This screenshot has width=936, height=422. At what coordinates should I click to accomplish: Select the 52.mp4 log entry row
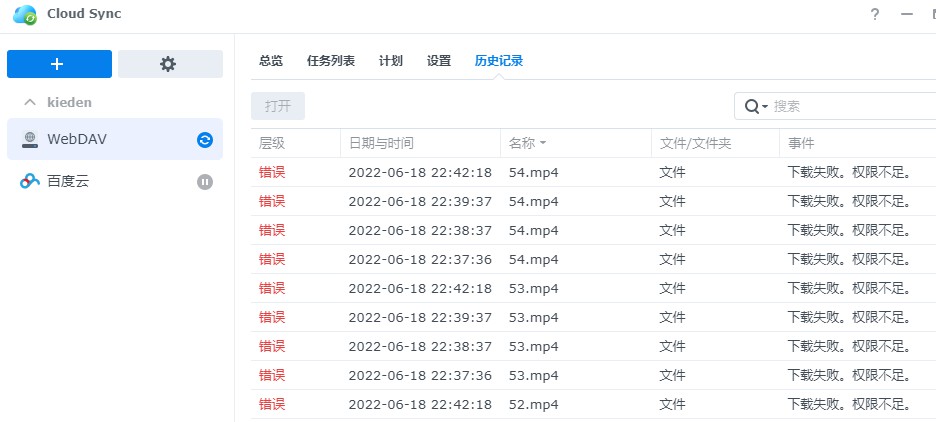[593, 405]
